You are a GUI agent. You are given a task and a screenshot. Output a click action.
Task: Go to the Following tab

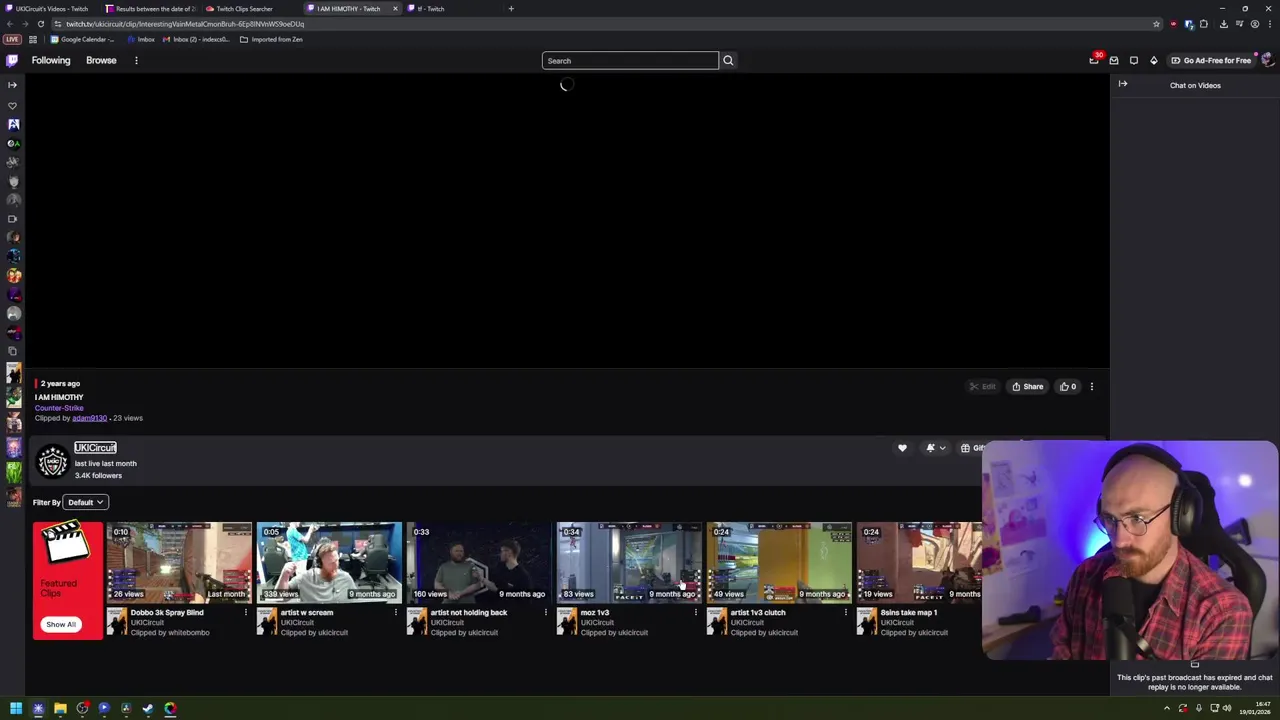point(51,60)
